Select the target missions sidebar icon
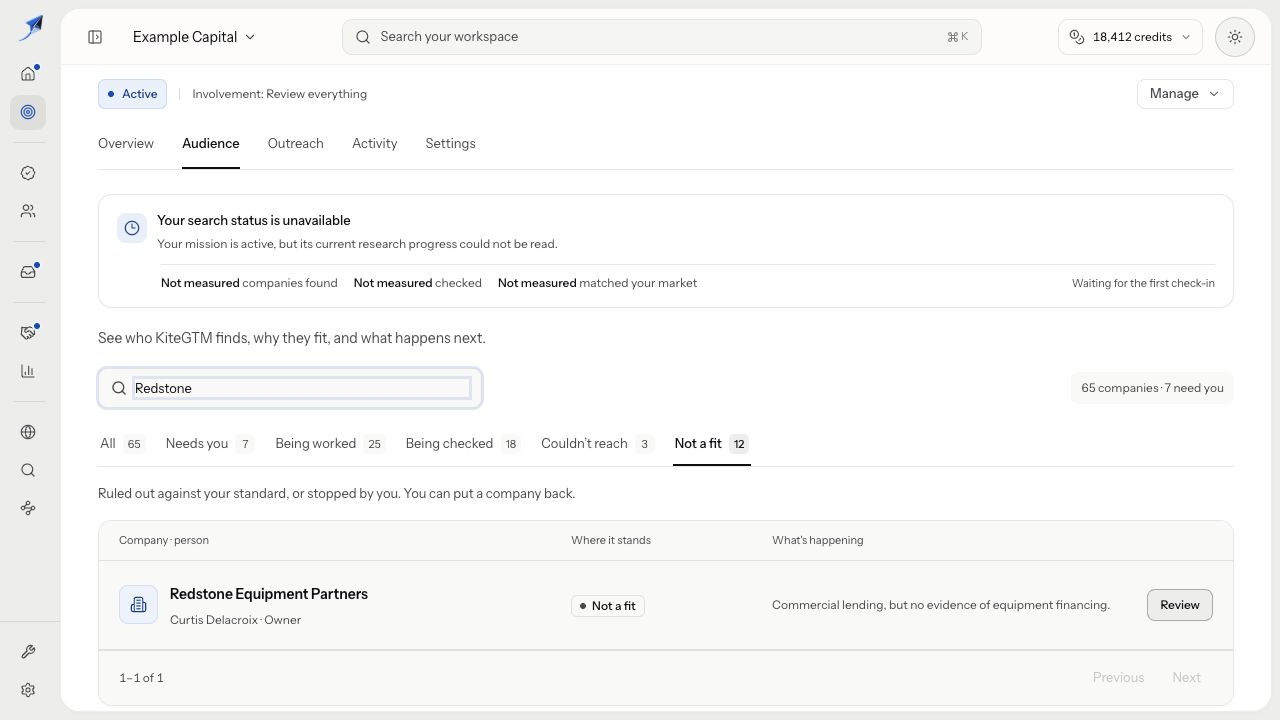This screenshot has height=720, width=1280. (28, 112)
